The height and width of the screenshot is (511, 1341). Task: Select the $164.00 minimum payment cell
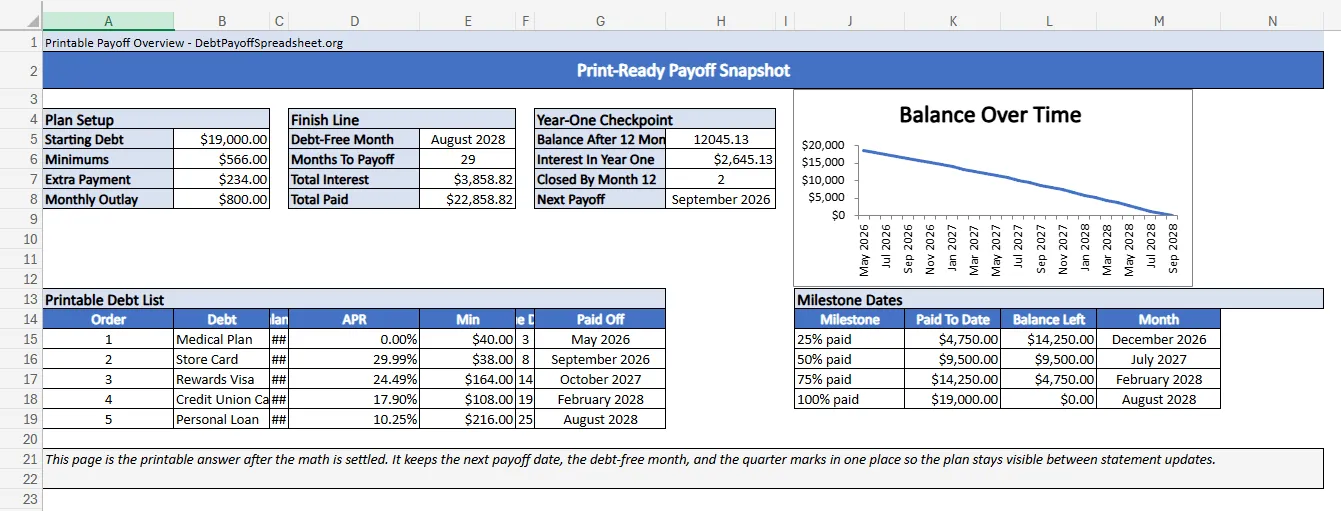pos(468,379)
